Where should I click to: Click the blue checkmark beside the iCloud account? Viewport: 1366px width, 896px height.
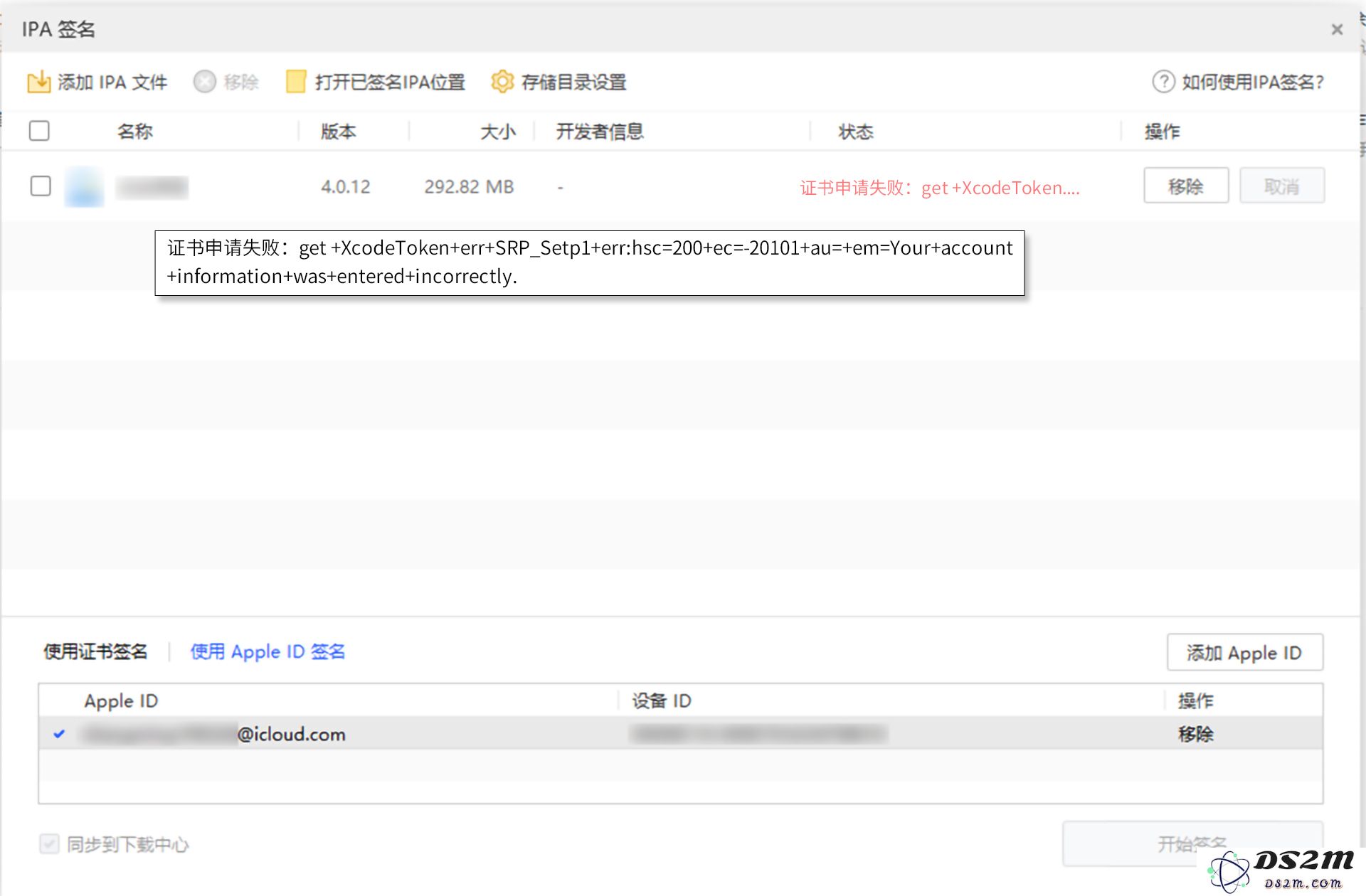coord(59,734)
